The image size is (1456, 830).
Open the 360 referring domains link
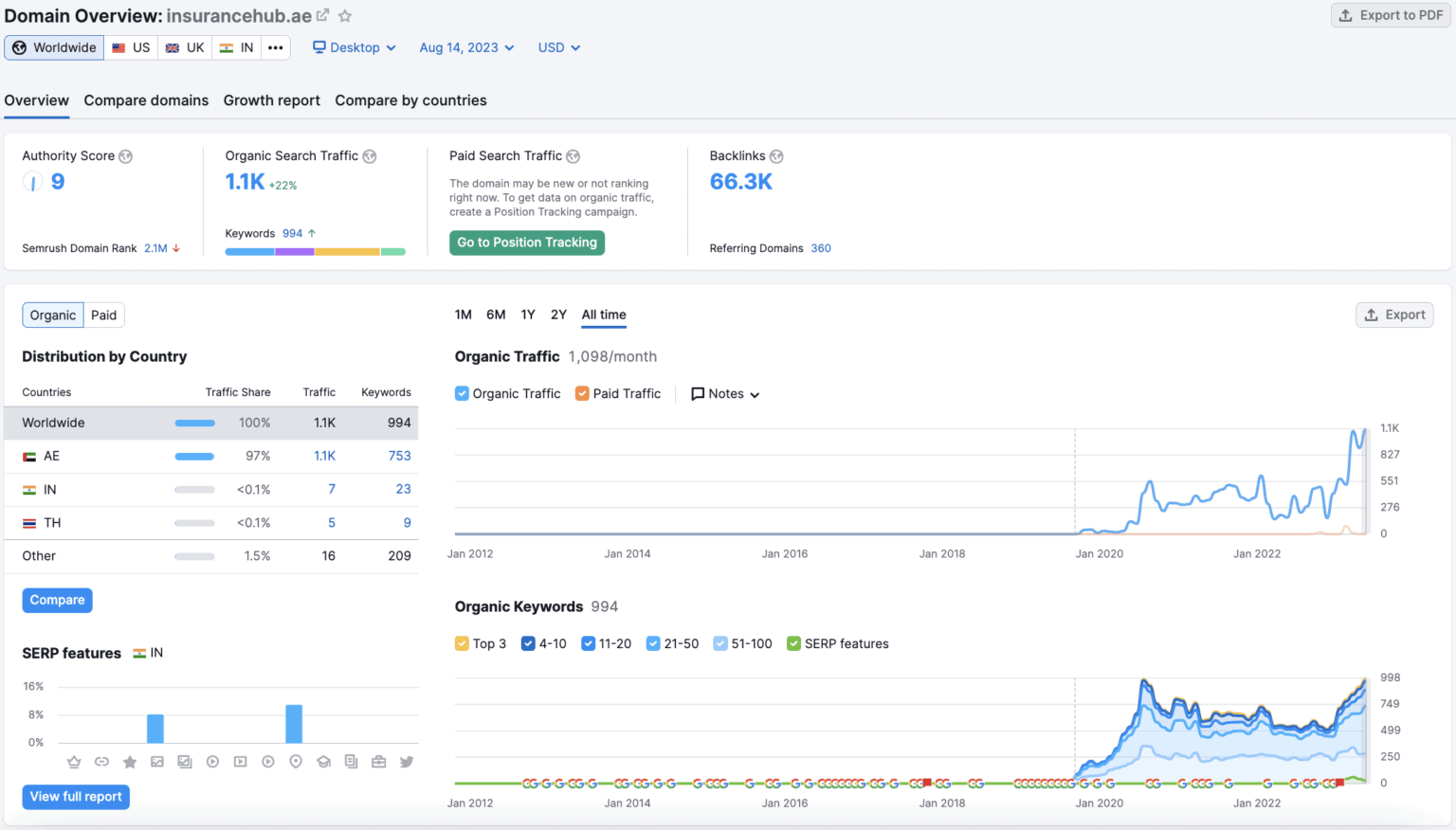pyautogui.click(x=821, y=248)
